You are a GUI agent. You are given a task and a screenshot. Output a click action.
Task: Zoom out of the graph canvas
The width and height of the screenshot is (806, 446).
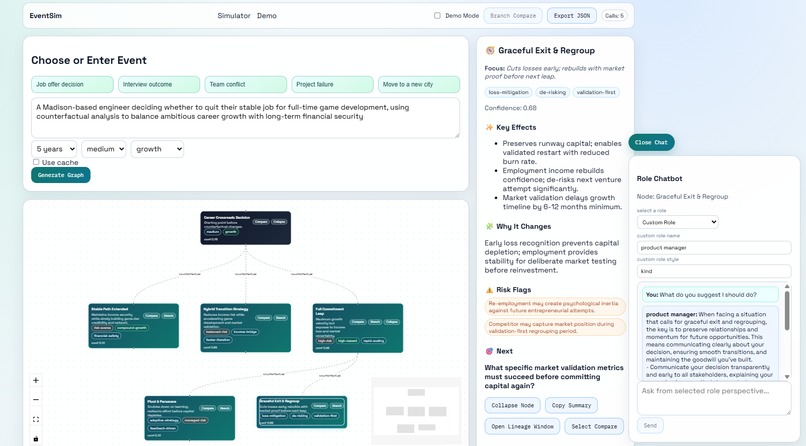(x=36, y=400)
